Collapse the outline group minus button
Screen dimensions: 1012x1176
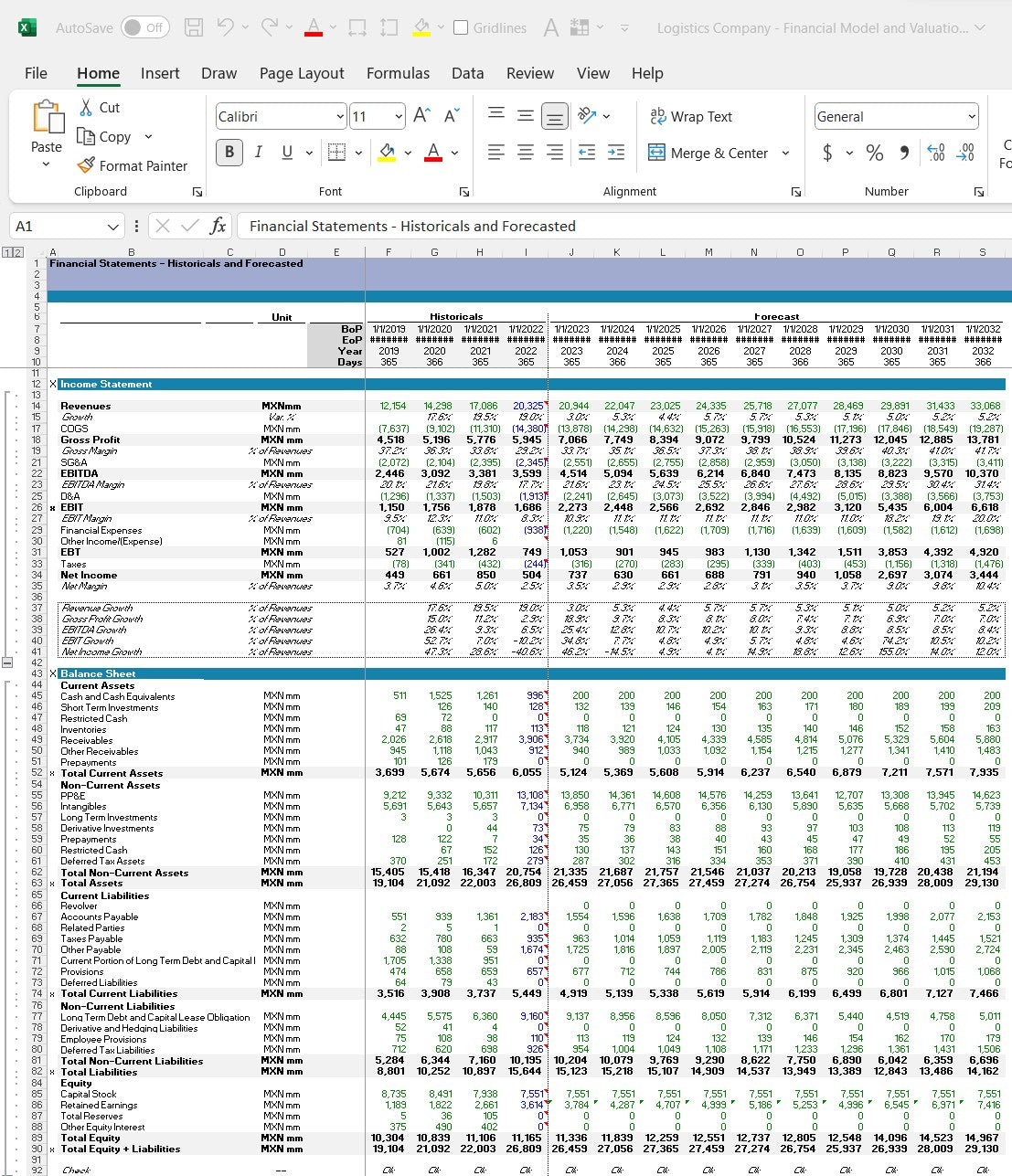(7, 662)
